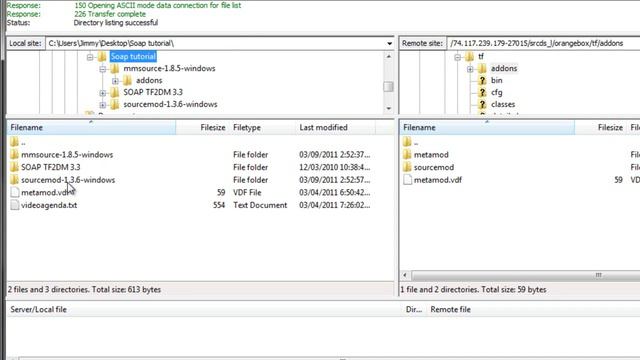
Task: Select sourcemod-1.3.6-windows in local tree
Action: (x=170, y=104)
